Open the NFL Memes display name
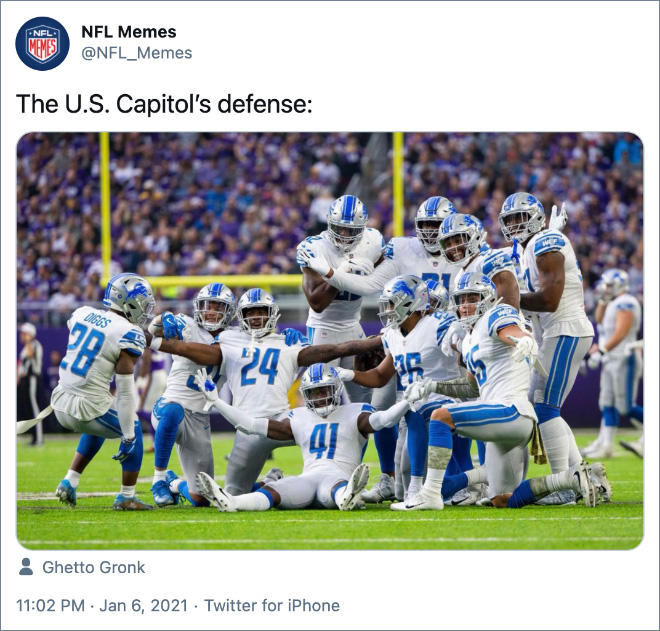Image resolution: width=660 pixels, height=631 pixels. tap(129, 32)
